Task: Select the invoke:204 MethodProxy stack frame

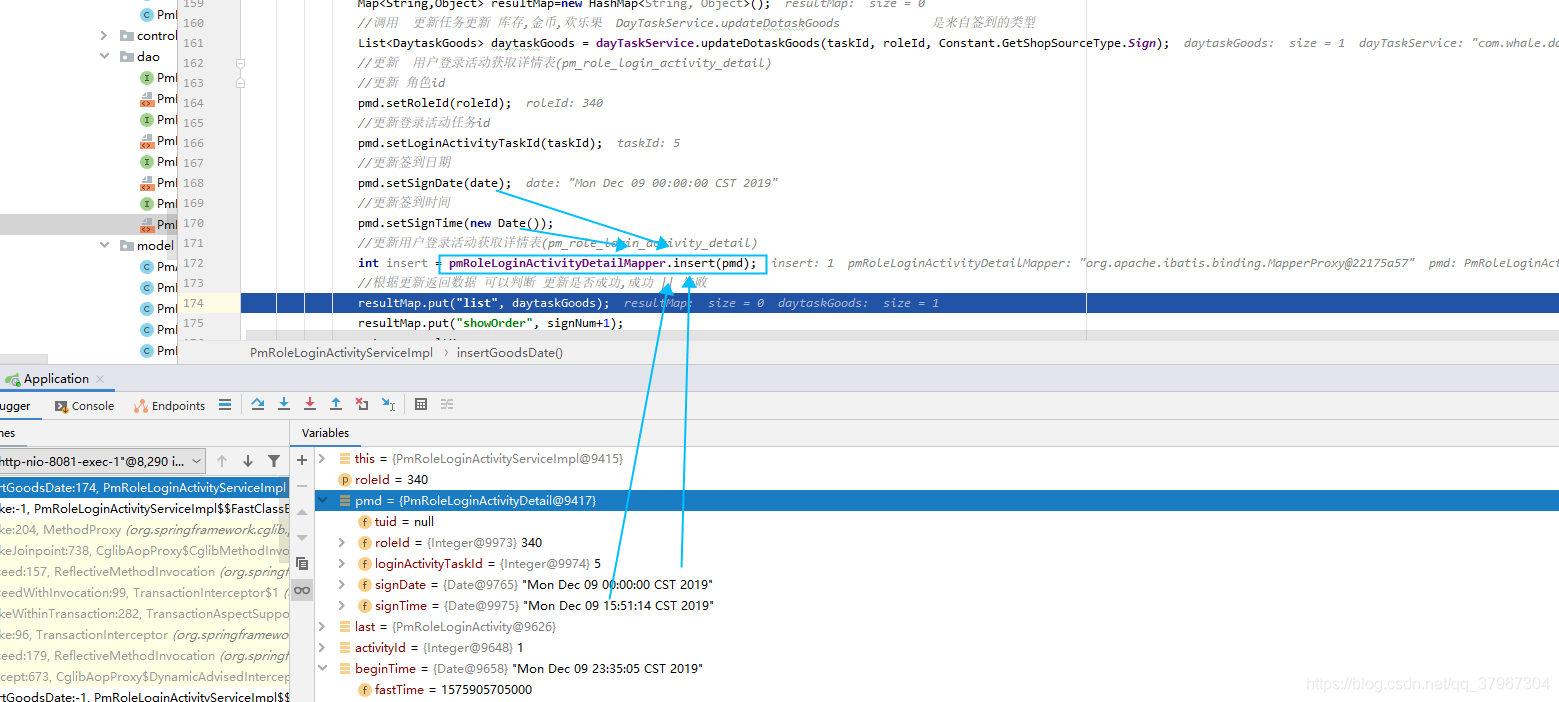Action: [x=144, y=529]
